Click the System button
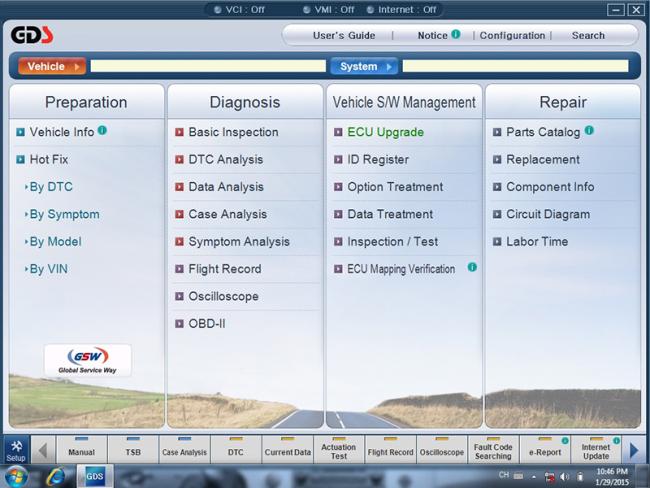 [x=363, y=67]
